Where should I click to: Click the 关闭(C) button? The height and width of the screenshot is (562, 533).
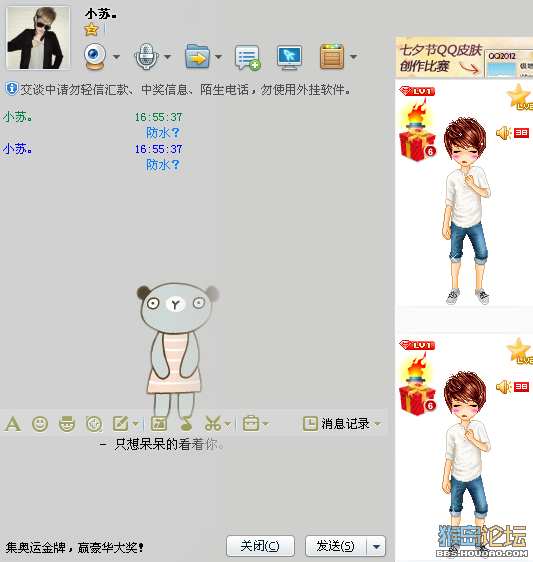coord(260,547)
